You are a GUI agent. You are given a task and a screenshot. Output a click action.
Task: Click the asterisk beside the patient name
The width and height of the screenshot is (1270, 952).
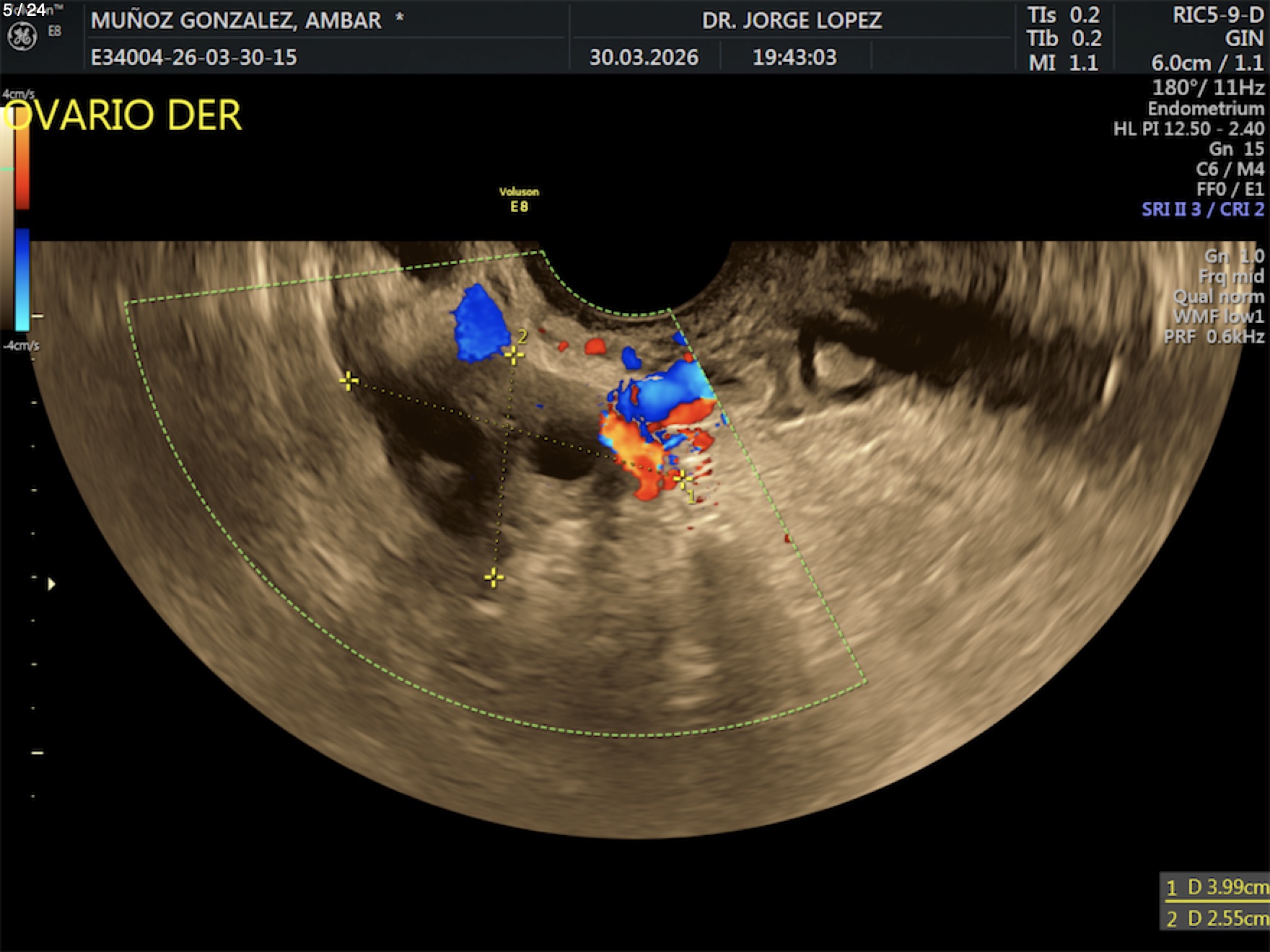[x=399, y=19]
